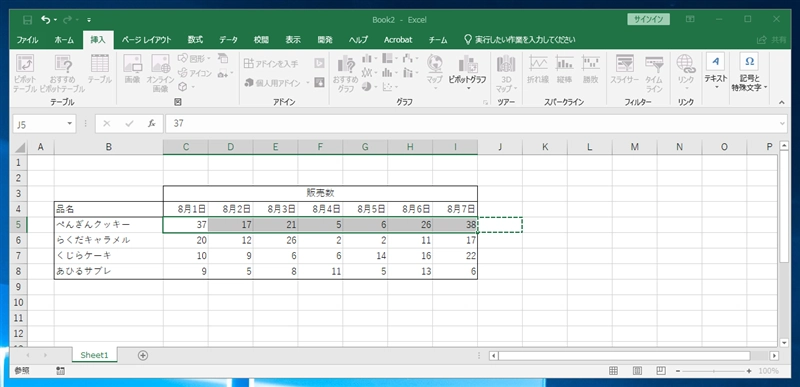
Task: Open the Name Box dropdown arrow
Action: coord(70,124)
